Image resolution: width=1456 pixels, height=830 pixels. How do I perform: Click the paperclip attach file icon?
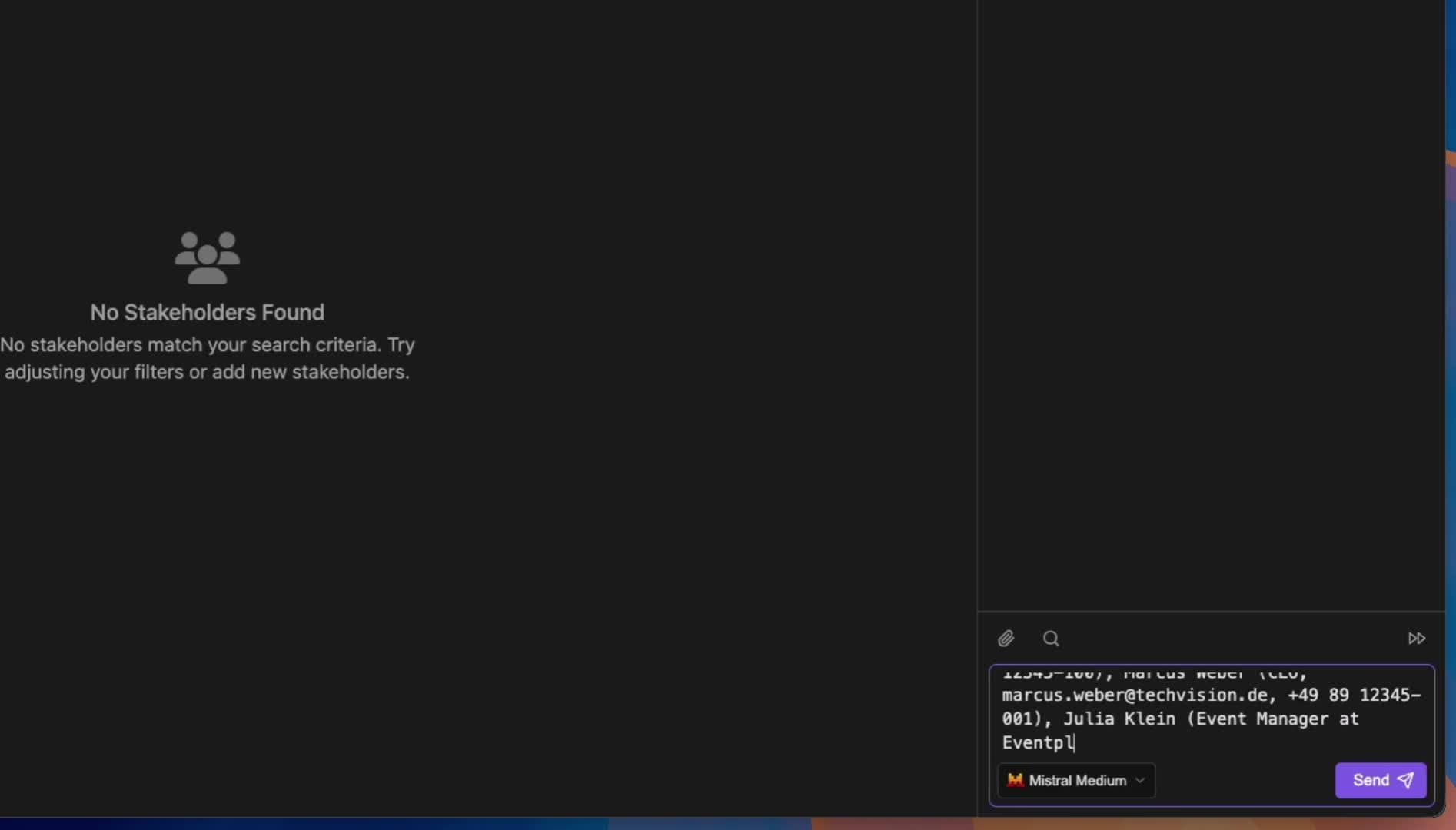[x=1006, y=639]
